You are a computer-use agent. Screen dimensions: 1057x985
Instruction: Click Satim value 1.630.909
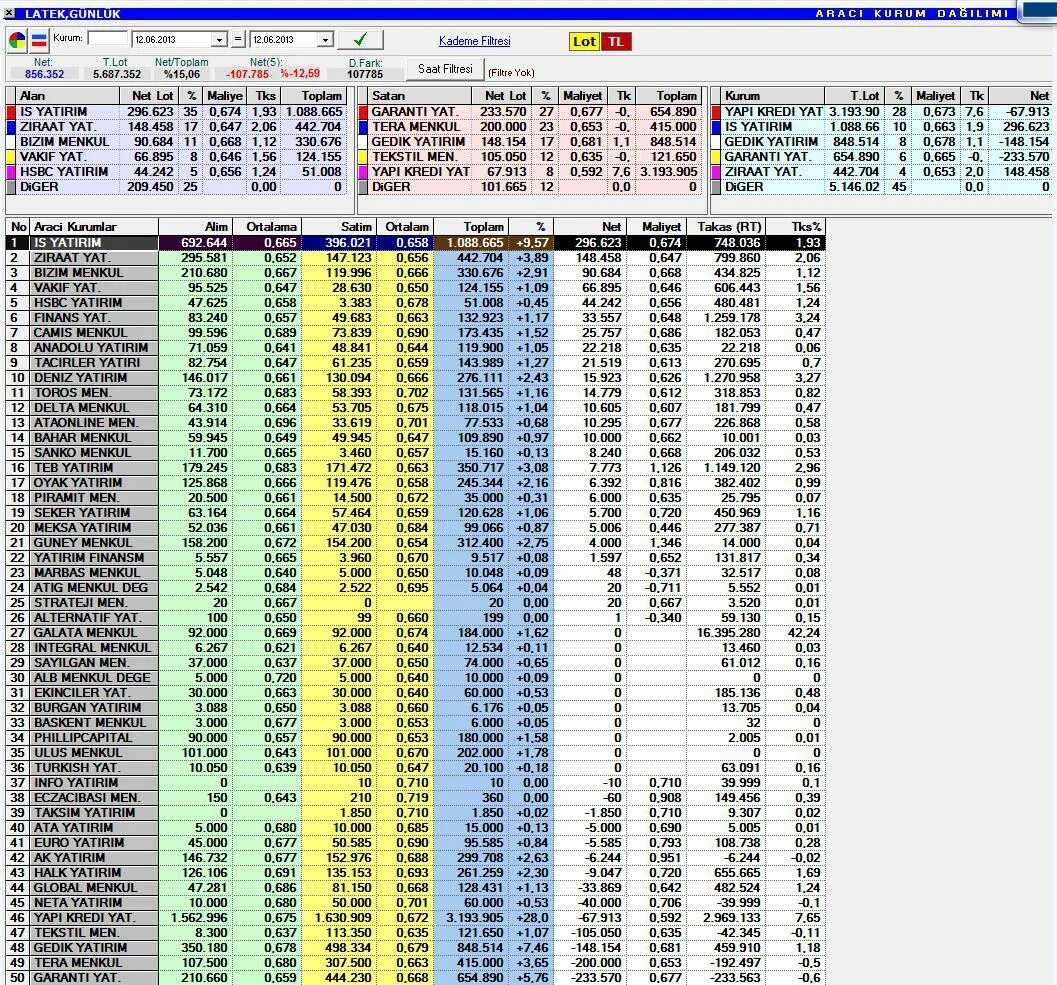[343, 918]
